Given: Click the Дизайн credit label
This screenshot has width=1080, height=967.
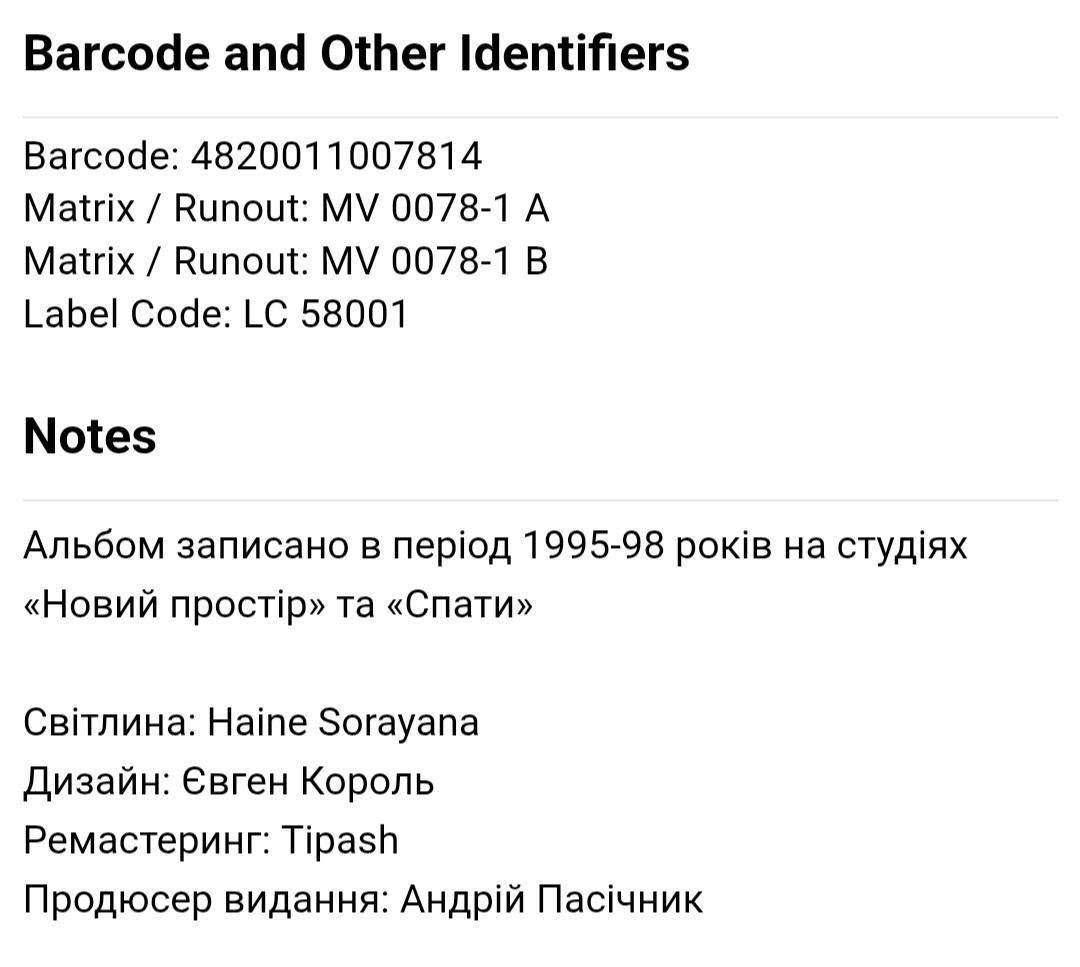Looking at the screenshot, I should (97, 783).
